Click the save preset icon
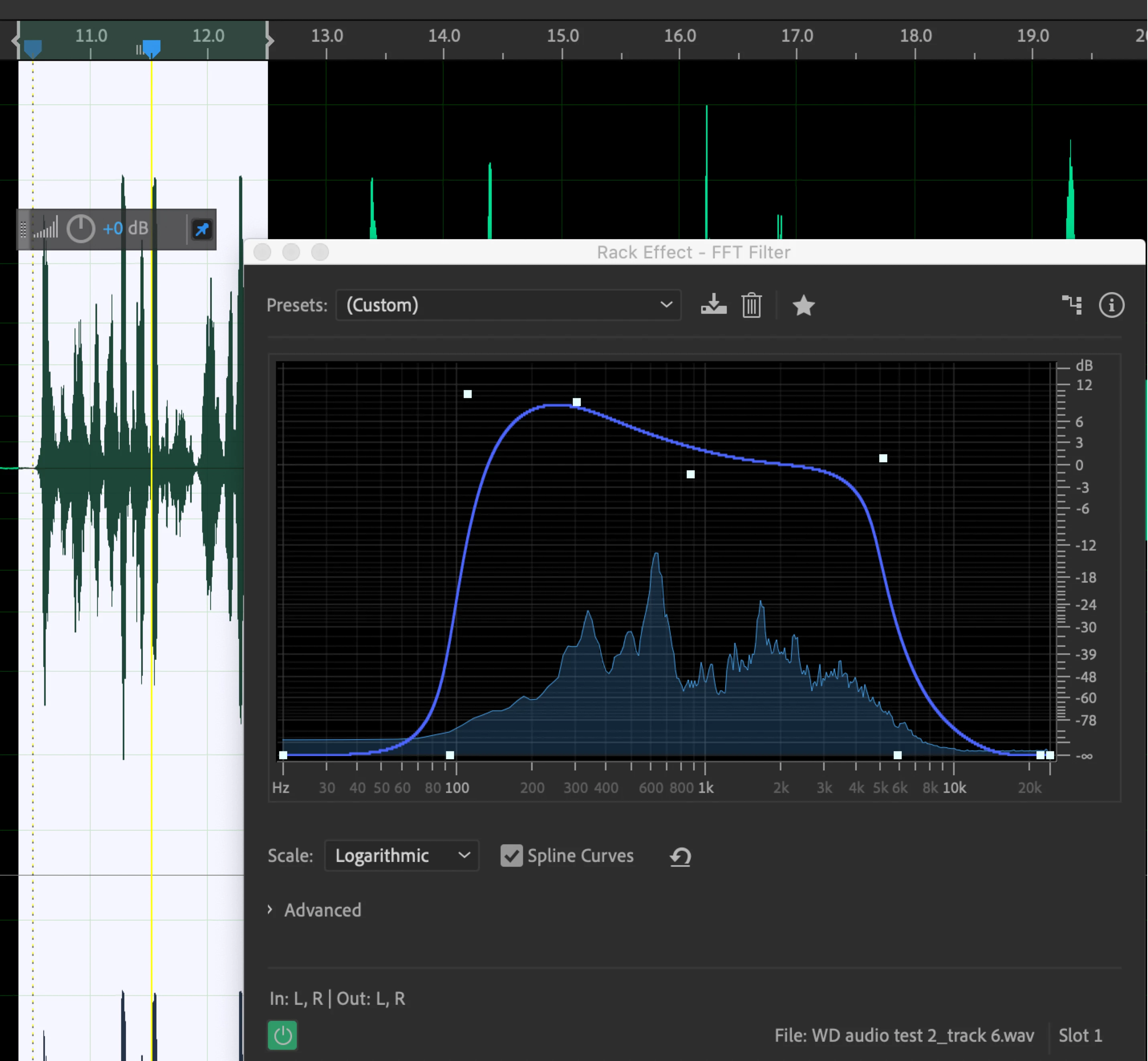The height and width of the screenshot is (1061, 1148). coord(714,305)
